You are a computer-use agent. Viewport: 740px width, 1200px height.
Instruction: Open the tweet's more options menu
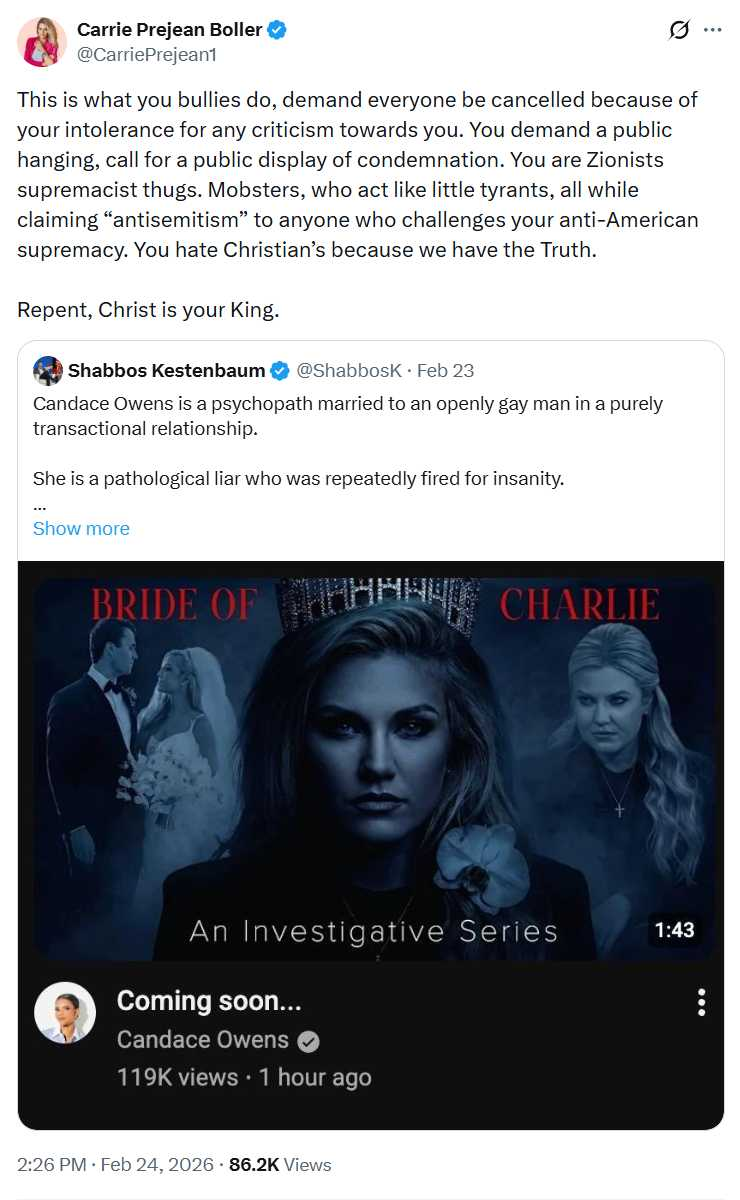click(713, 30)
